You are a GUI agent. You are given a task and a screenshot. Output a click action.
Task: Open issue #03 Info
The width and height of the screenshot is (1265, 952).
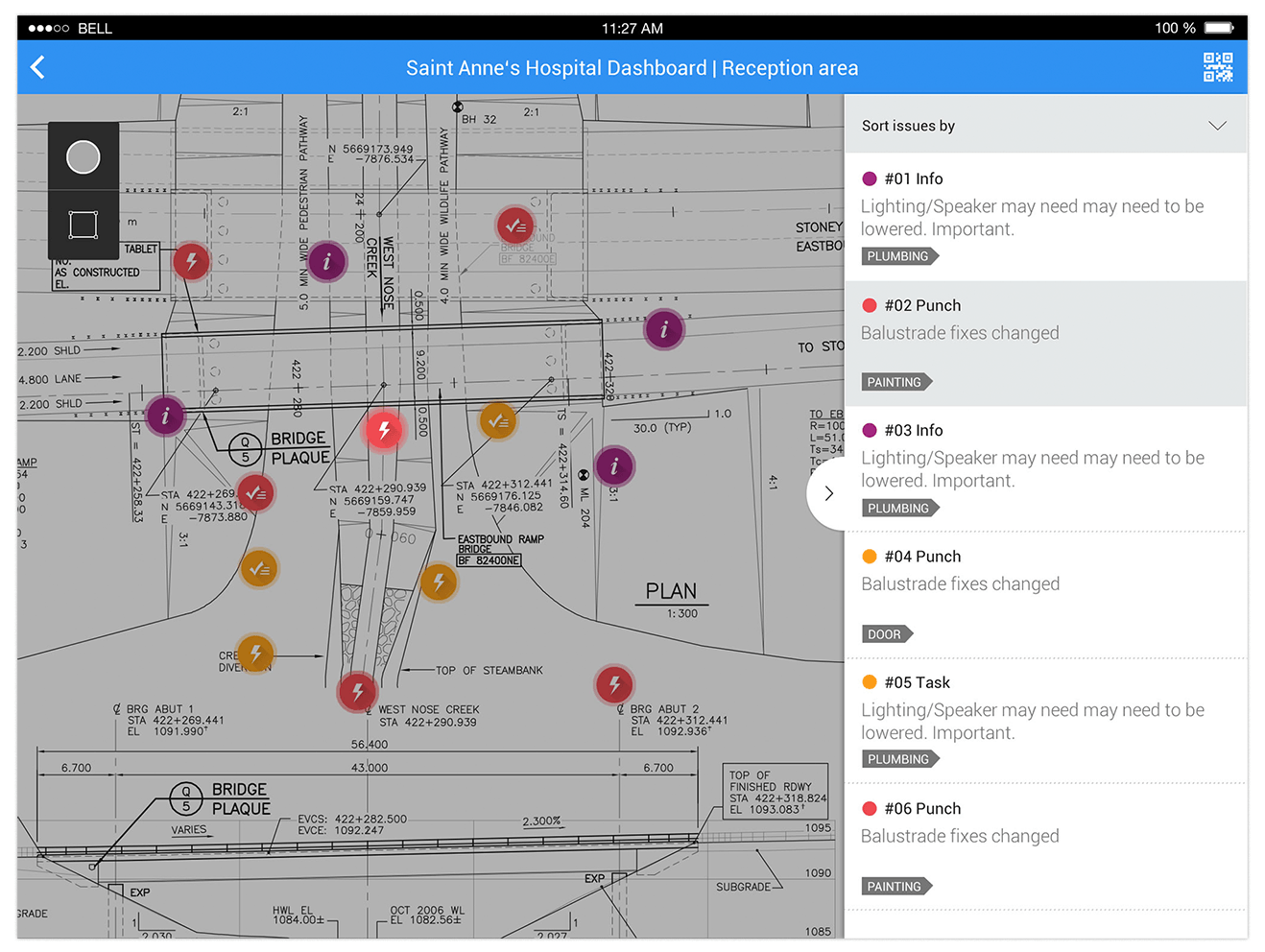pos(1046,469)
